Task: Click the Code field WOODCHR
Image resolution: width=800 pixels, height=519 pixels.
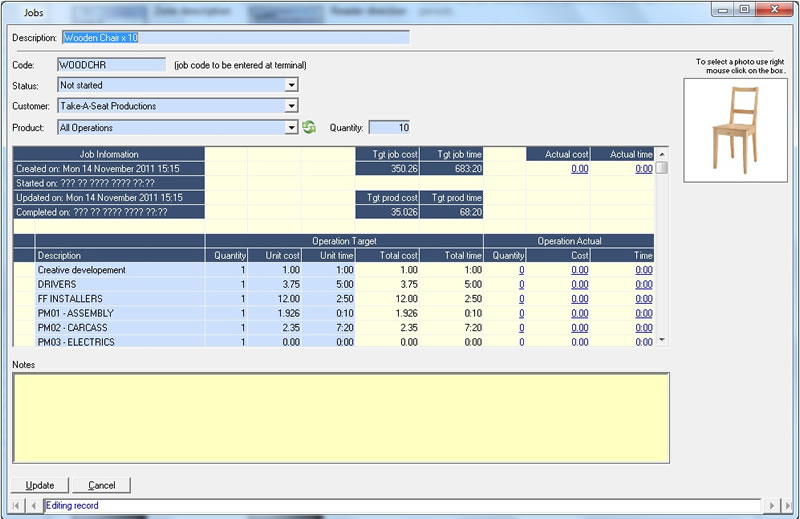Action: 111,65
